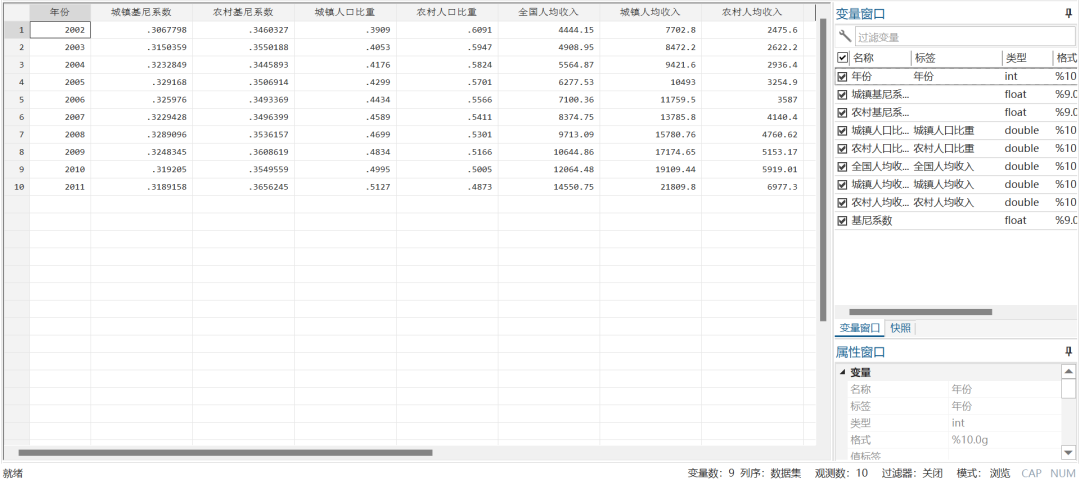Collapse the 变量 section in the properties panel
Screen dimensions: 1080x480
[842, 373]
